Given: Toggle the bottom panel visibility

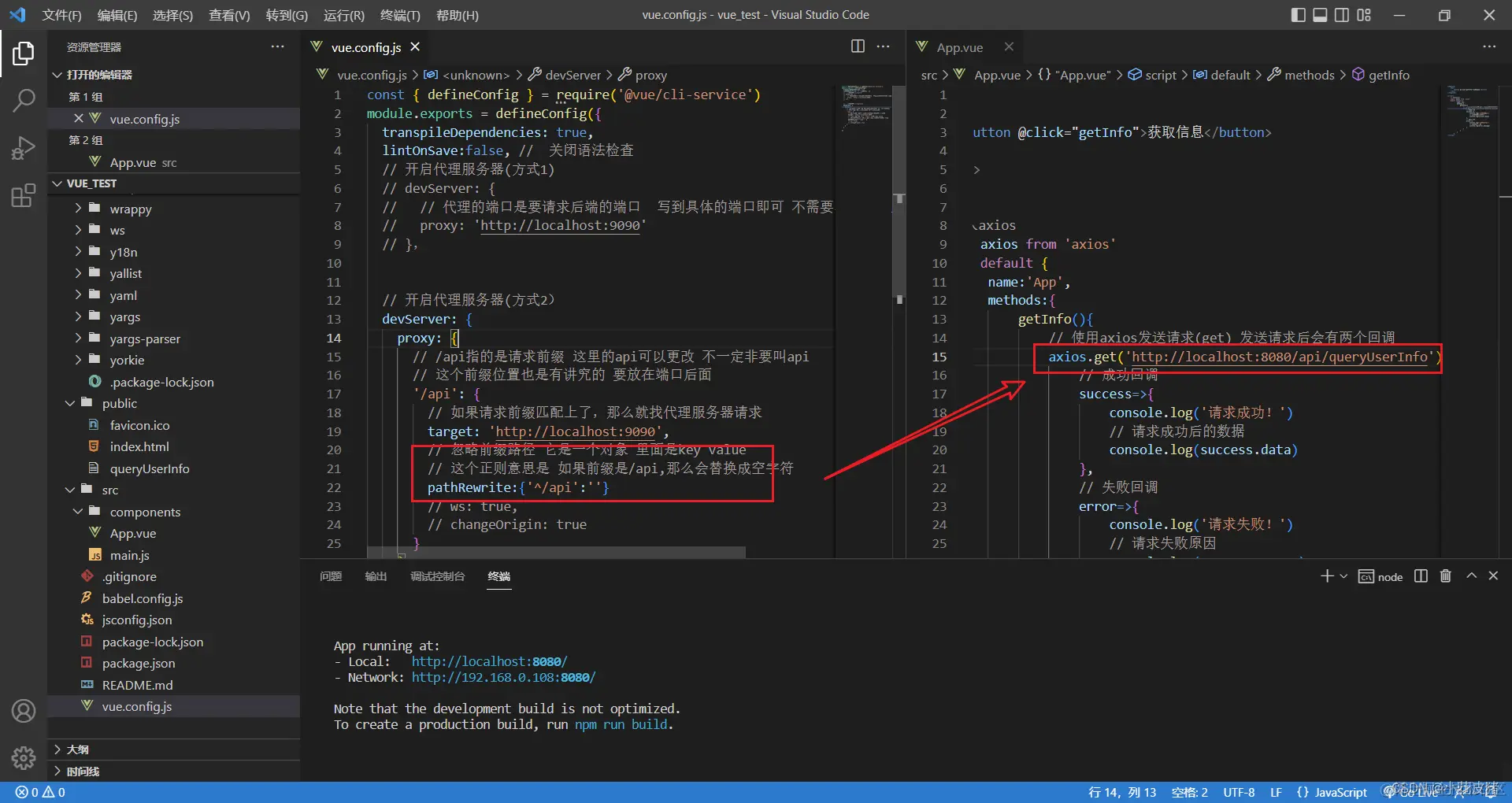Looking at the screenshot, I should (x=1320, y=15).
